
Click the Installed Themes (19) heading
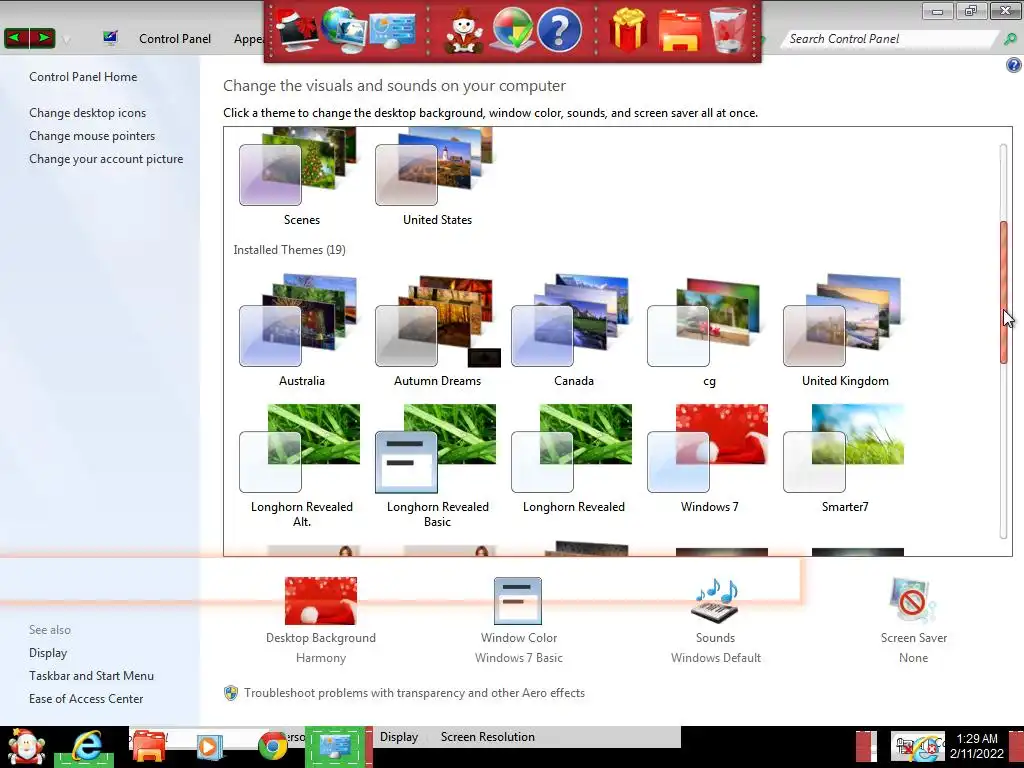289,249
